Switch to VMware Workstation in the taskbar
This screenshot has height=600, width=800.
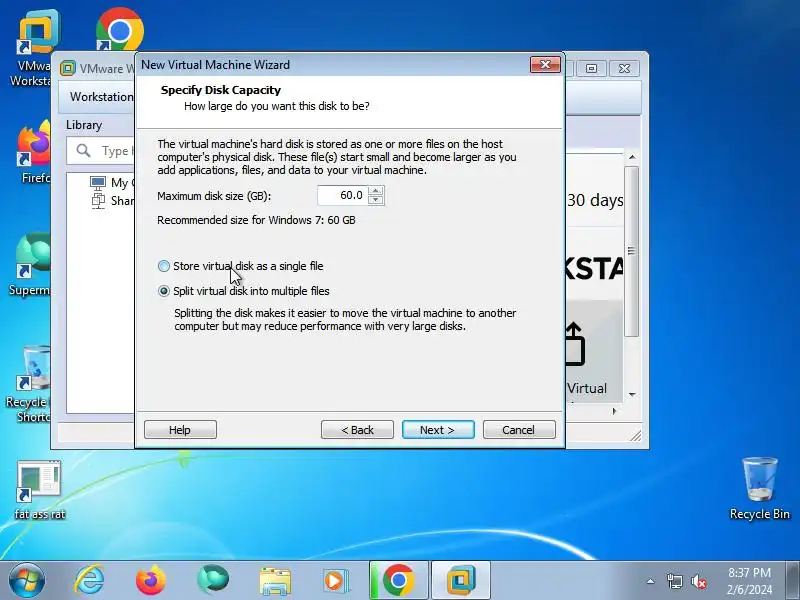[x=461, y=580]
